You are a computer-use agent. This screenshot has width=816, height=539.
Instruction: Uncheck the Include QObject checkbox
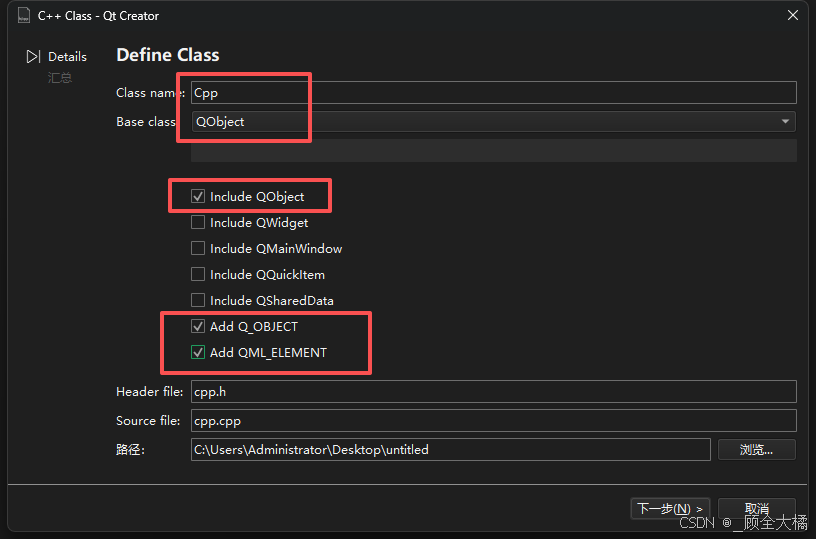point(198,196)
